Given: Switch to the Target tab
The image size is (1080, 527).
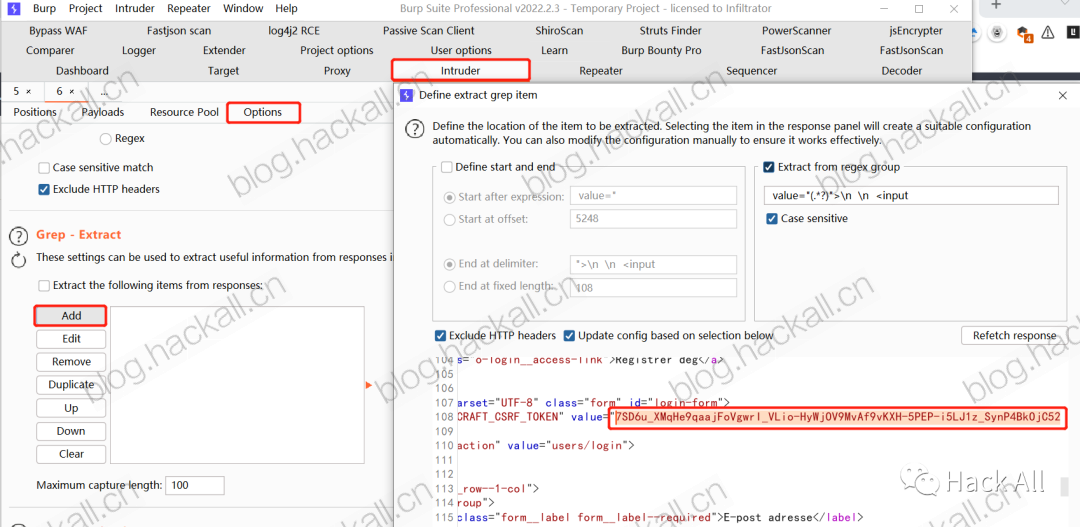Looking at the screenshot, I should [x=223, y=71].
